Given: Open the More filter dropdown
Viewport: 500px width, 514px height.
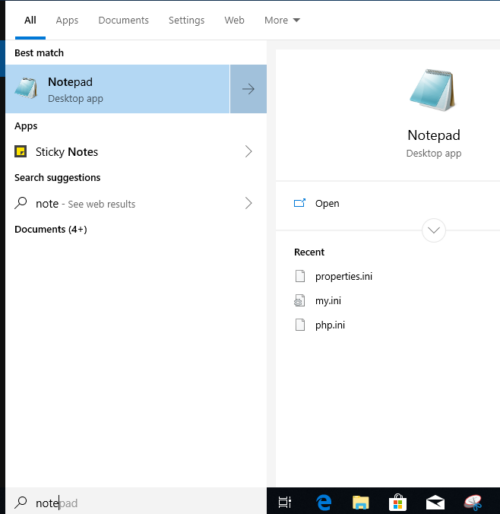Looking at the screenshot, I should pos(282,20).
